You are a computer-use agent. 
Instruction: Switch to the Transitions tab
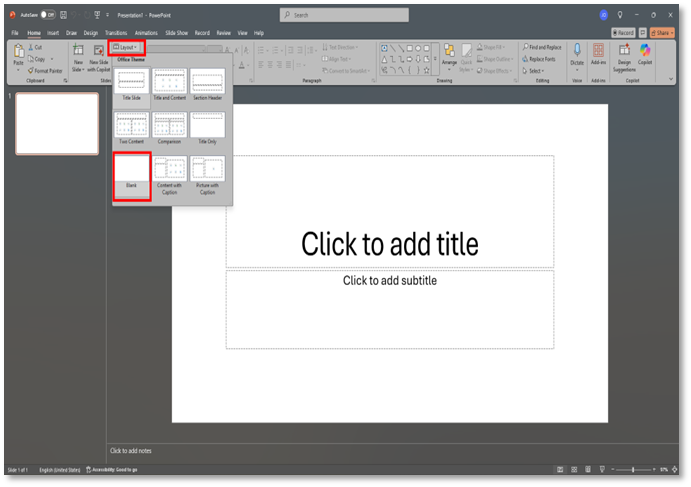(116, 33)
